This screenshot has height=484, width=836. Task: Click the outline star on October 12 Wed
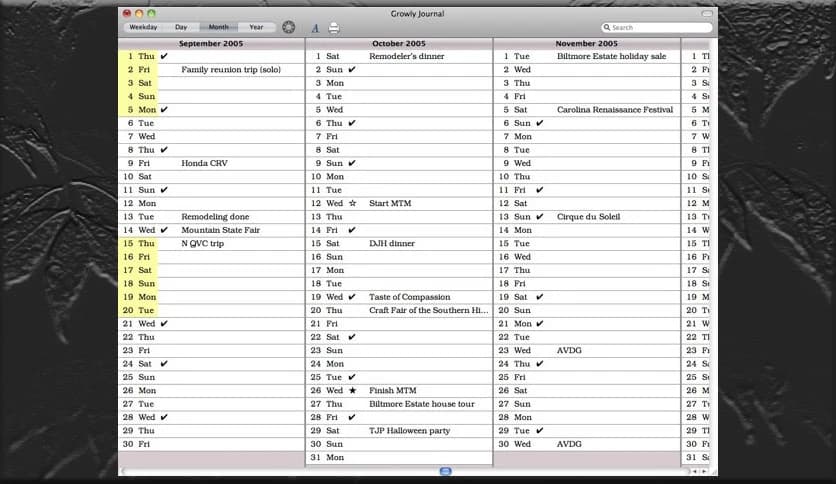click(x=352, y=203)
